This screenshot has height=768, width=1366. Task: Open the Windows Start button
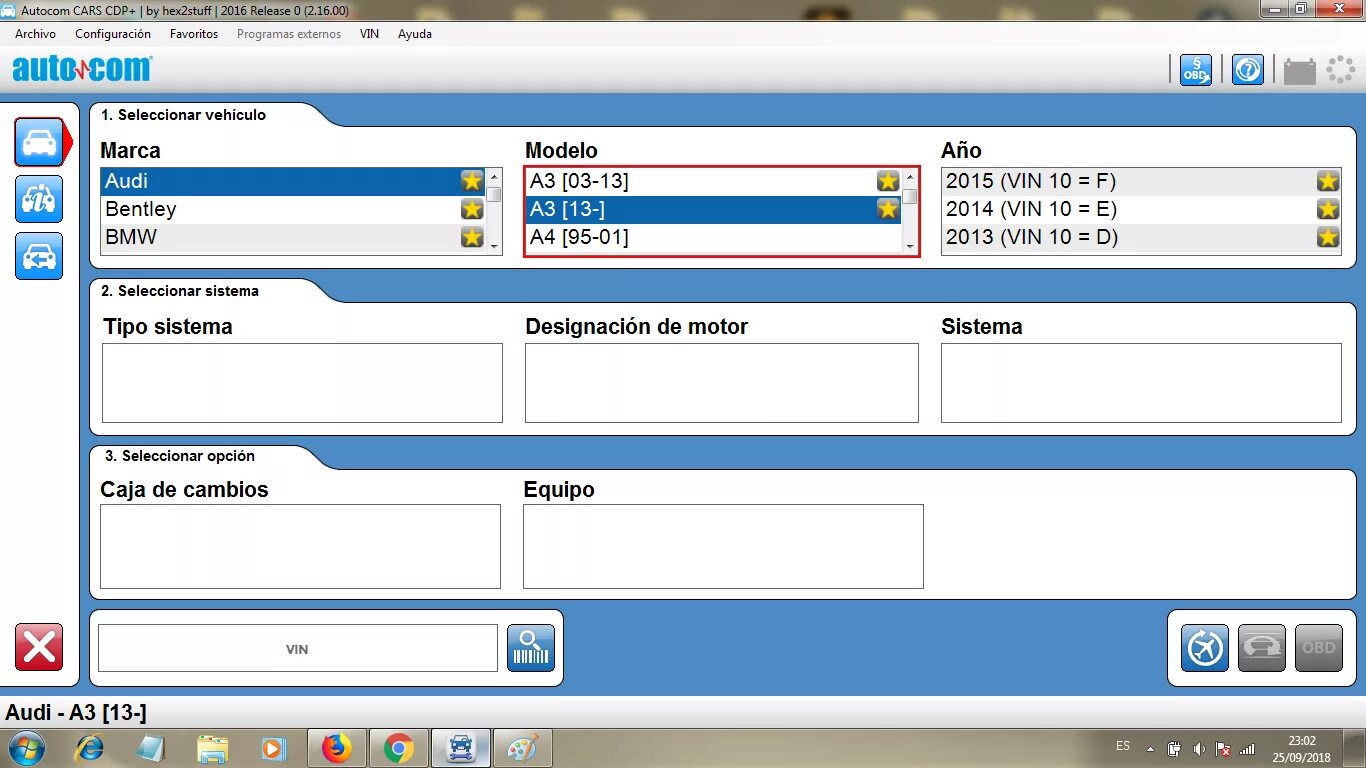pyautogui.click(x=25, y=748)
